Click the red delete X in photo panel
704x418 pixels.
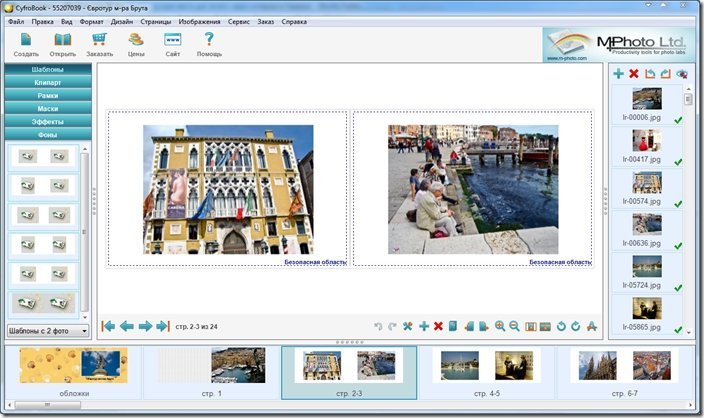(634, 74)
